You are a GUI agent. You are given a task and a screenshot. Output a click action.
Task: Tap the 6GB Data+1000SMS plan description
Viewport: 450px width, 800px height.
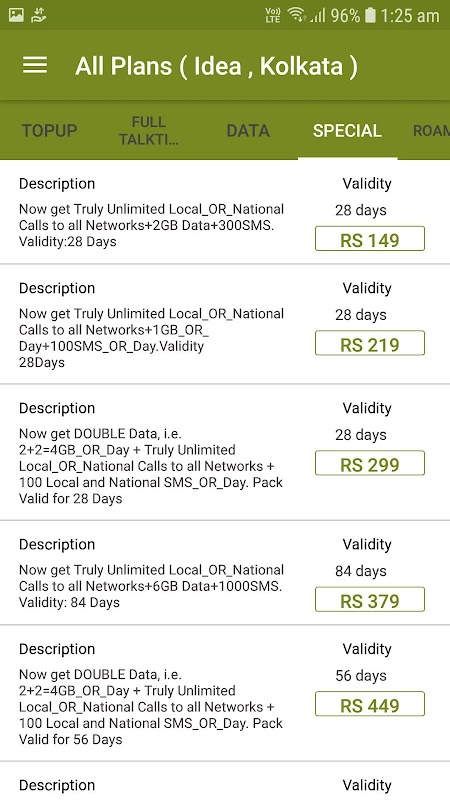point(152,586)
